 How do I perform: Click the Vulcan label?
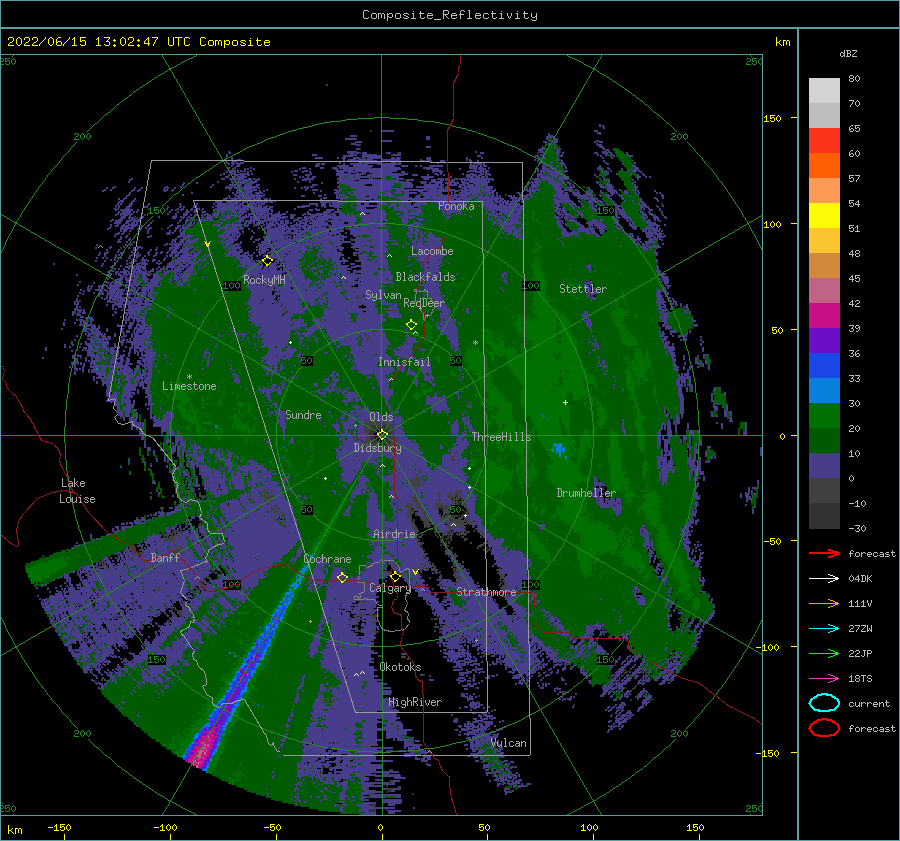click(509, 743)
